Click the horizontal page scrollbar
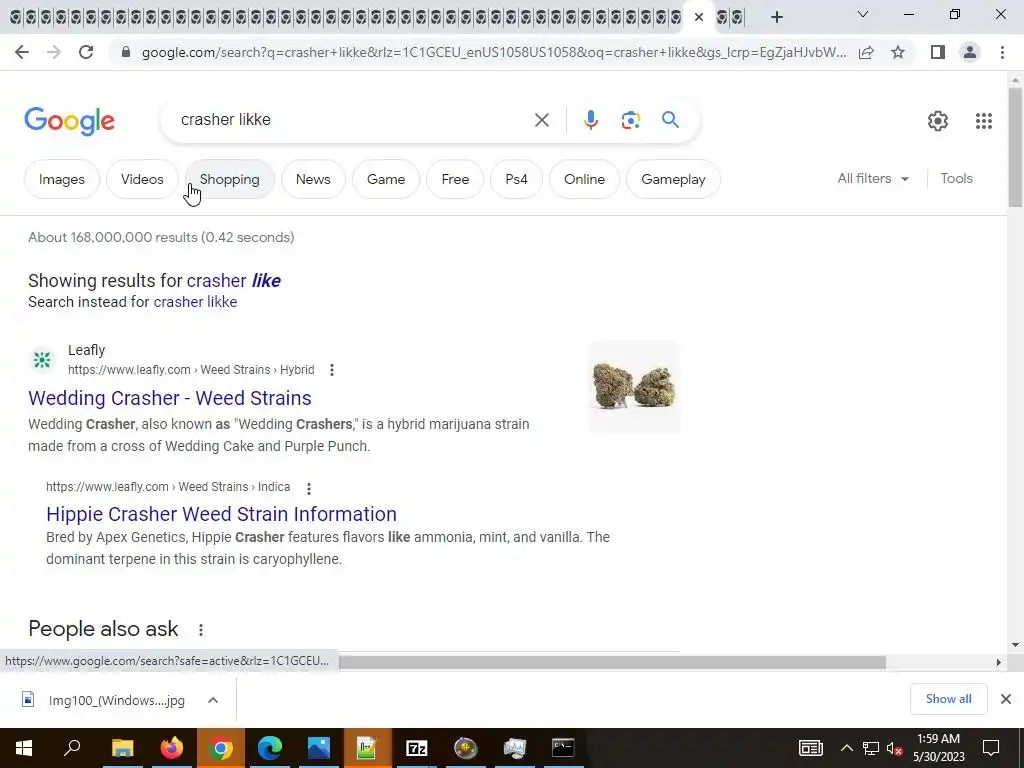1024x768 pixels. click(x=612, y=662)
